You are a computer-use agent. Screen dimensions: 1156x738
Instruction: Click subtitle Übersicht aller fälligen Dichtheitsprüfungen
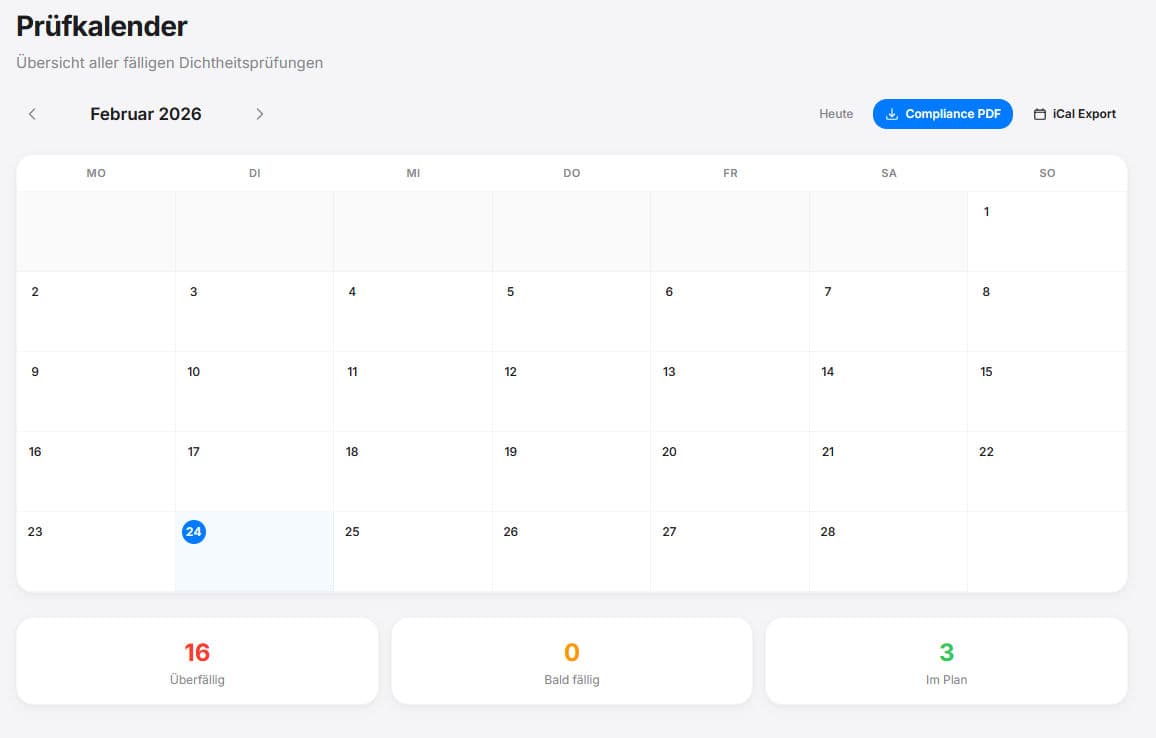[x=170, y=63]
